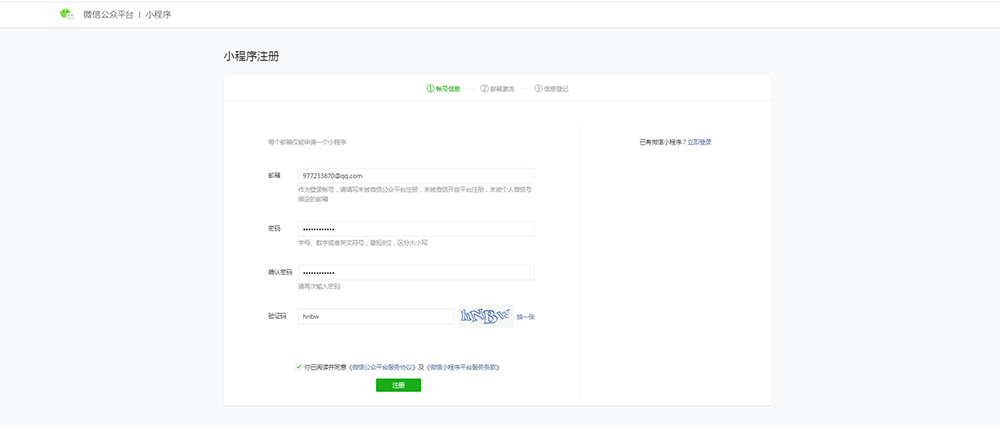Image resolution: width=1000 pixels, height=425 pixels.
Task: Click the captcha image to refresh
Action: click(485, 316)
